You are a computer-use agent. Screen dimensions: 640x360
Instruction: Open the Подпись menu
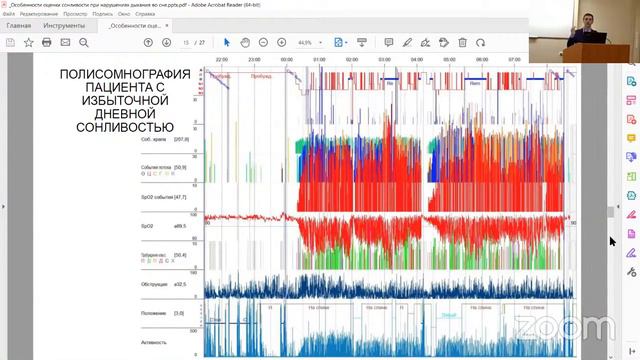[x=102, y=14]
